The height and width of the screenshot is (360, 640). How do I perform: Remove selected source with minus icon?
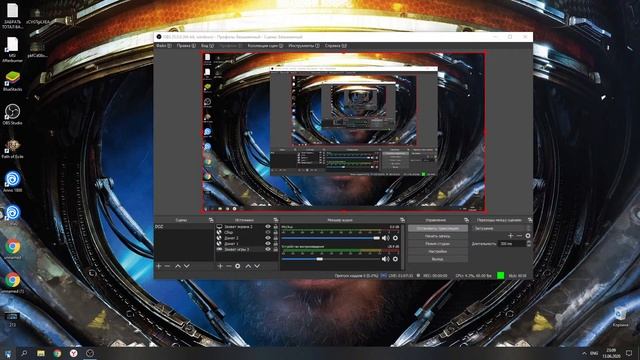pos(229,266)
